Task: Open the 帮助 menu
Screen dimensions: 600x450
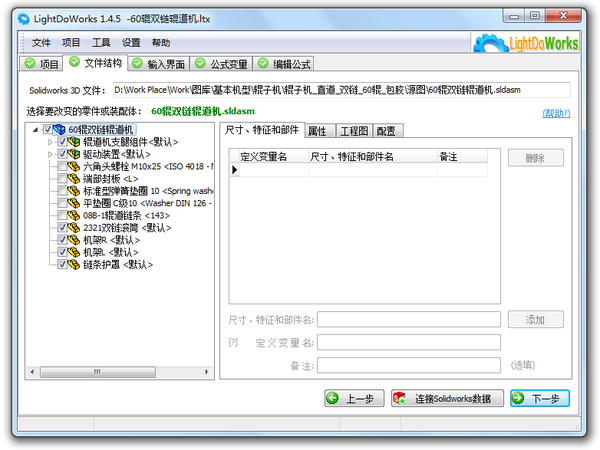Action: (x=161, y=42)
